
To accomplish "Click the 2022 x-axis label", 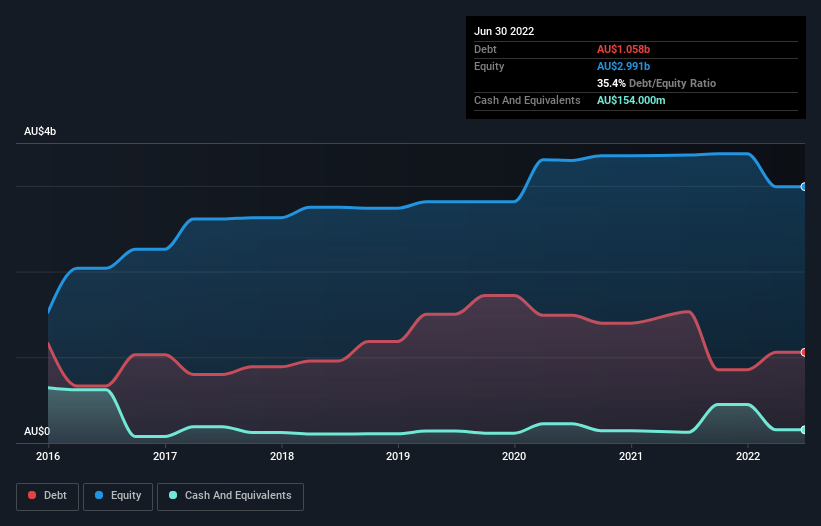I will pos(748,456).
